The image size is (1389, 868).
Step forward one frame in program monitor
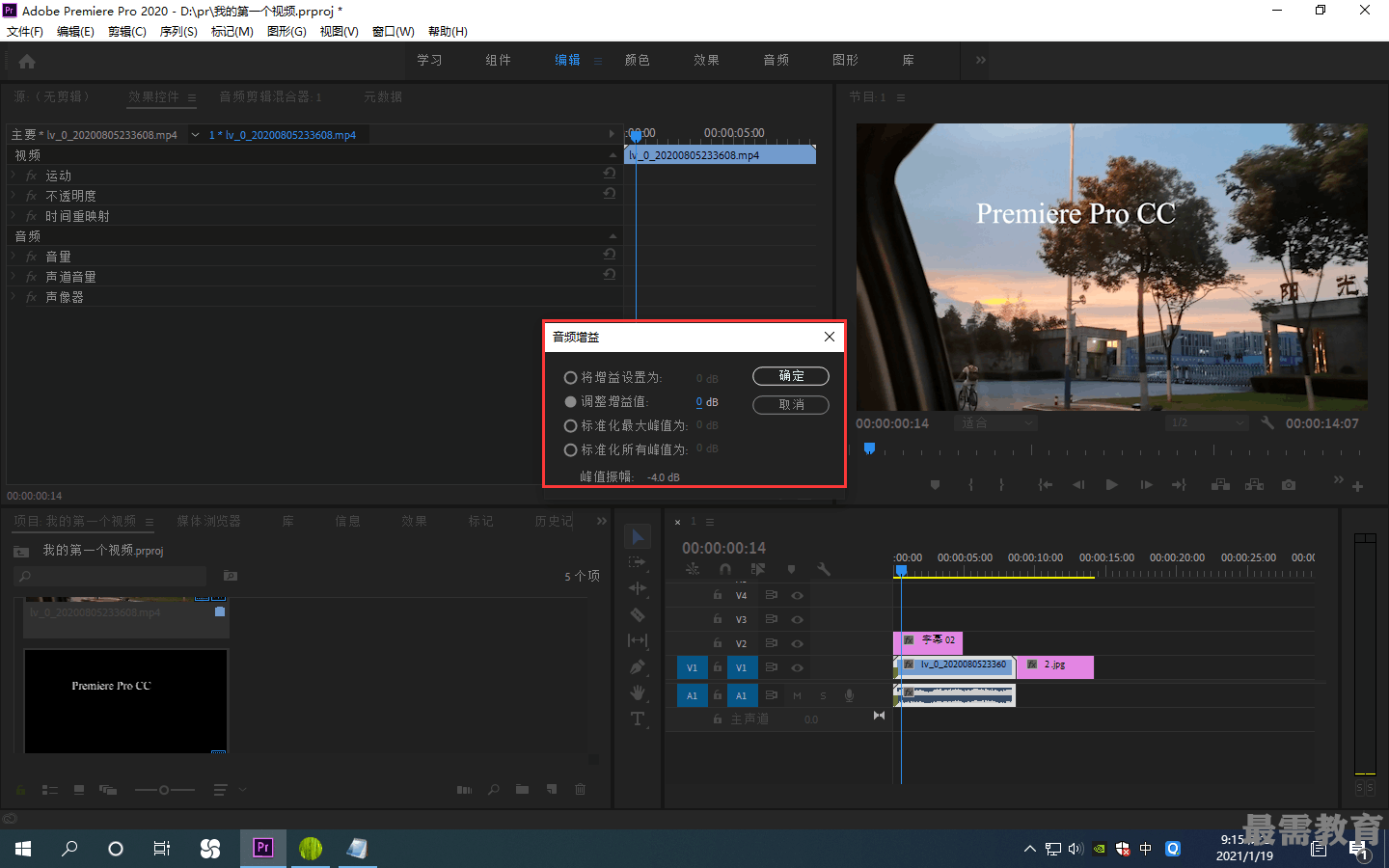coord(1146,484)
